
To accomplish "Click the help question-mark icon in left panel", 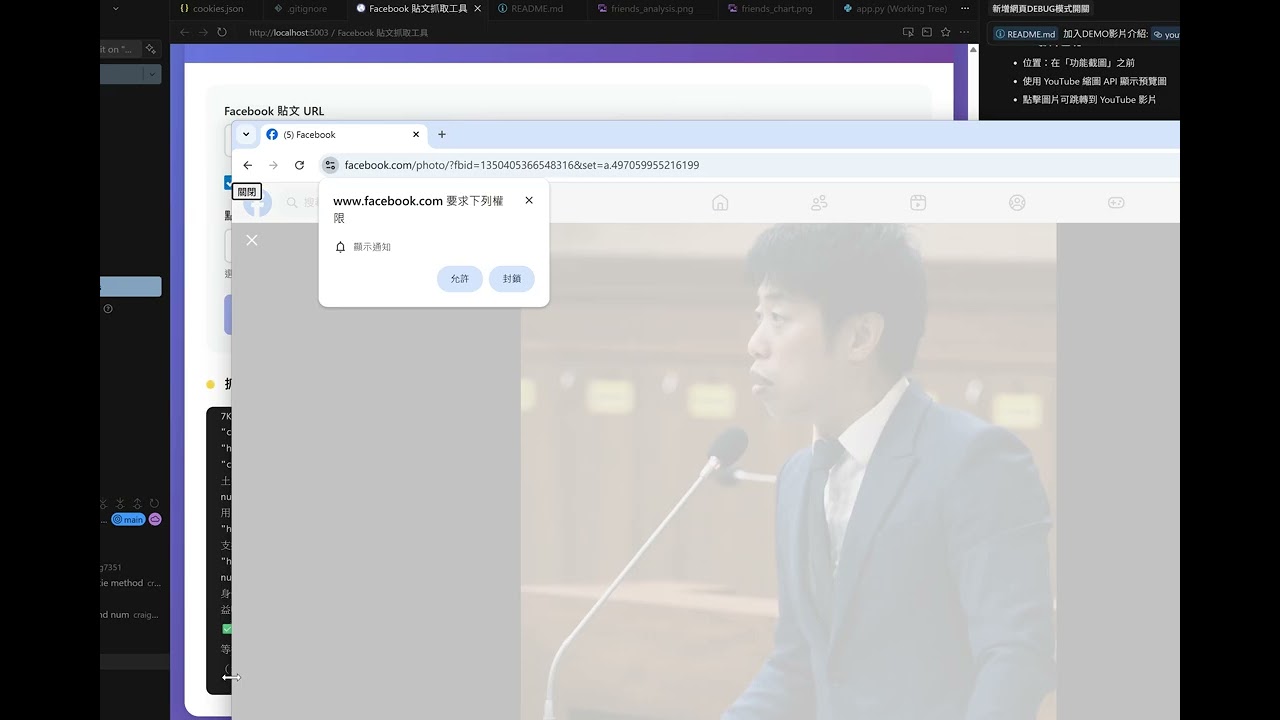I will 108,309.
